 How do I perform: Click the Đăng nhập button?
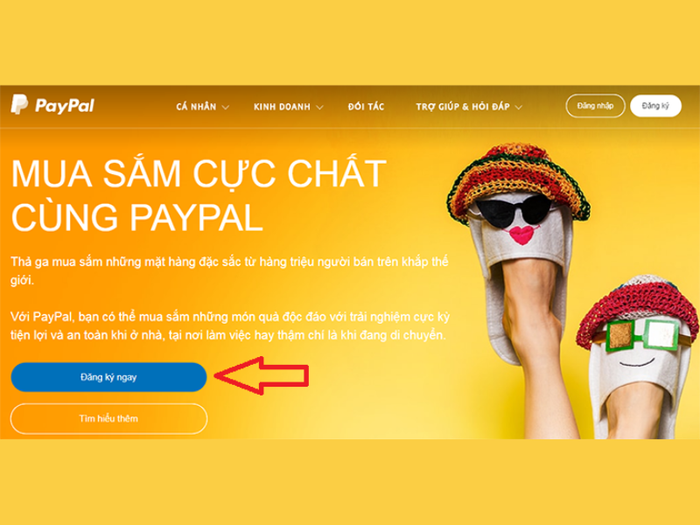point(595,106)
